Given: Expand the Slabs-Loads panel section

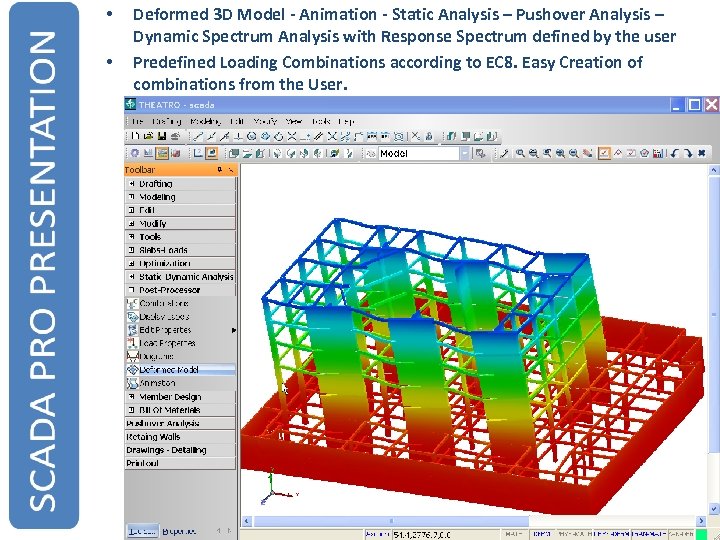Looking at the screenshot, I should [x=180, y=250].
